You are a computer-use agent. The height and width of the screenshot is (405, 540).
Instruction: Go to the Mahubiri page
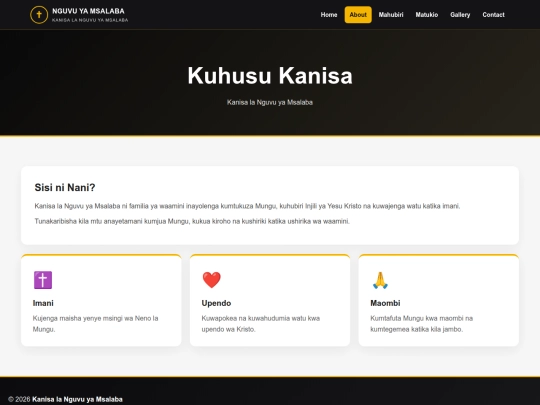pos(391,15)
